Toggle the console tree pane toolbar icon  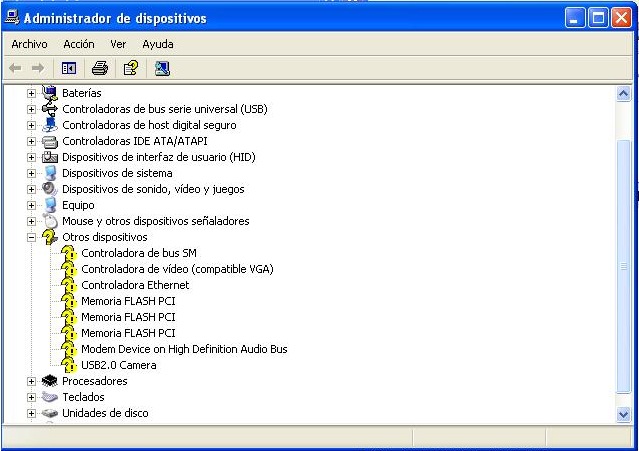[x=69, y=68]
